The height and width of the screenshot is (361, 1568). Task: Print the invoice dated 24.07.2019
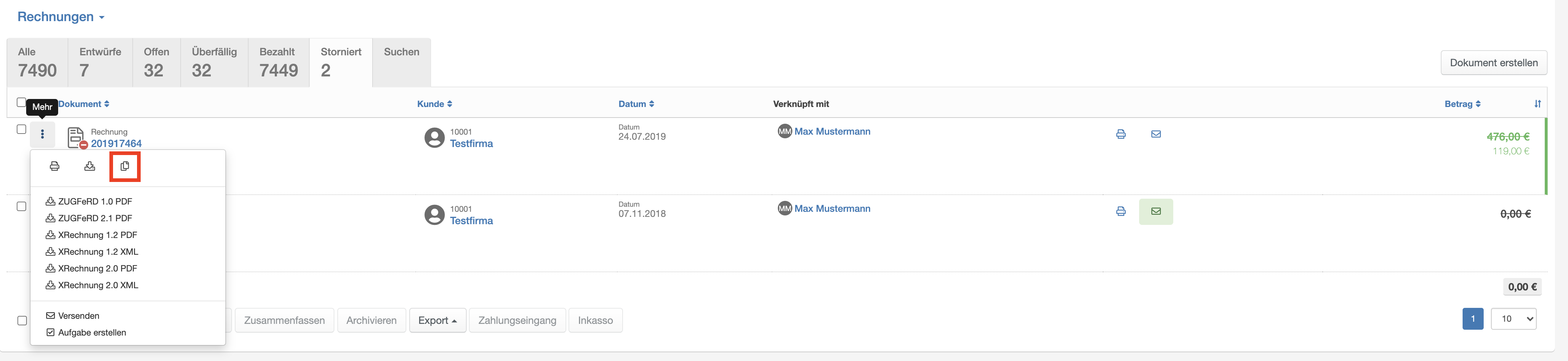[1121, 134]
